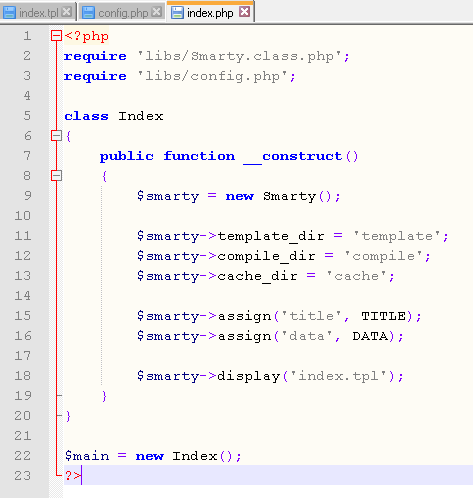Click the TITLE constant
This screenshot has width=473, height=498.
point(384,316)
